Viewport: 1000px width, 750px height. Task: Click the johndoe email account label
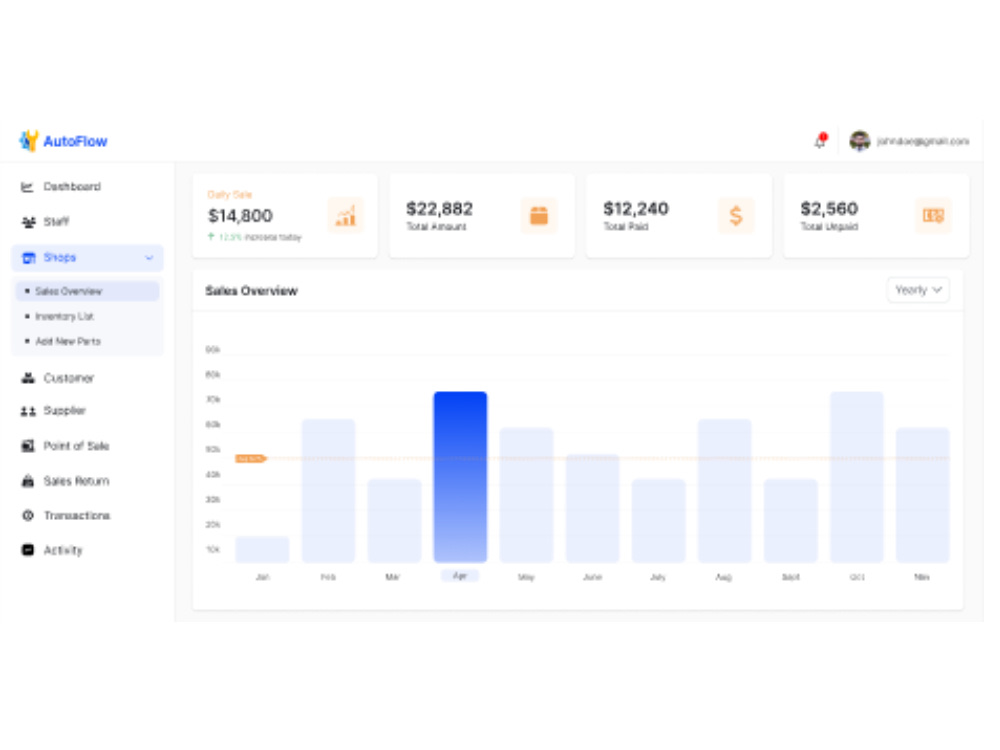(923, 141)
